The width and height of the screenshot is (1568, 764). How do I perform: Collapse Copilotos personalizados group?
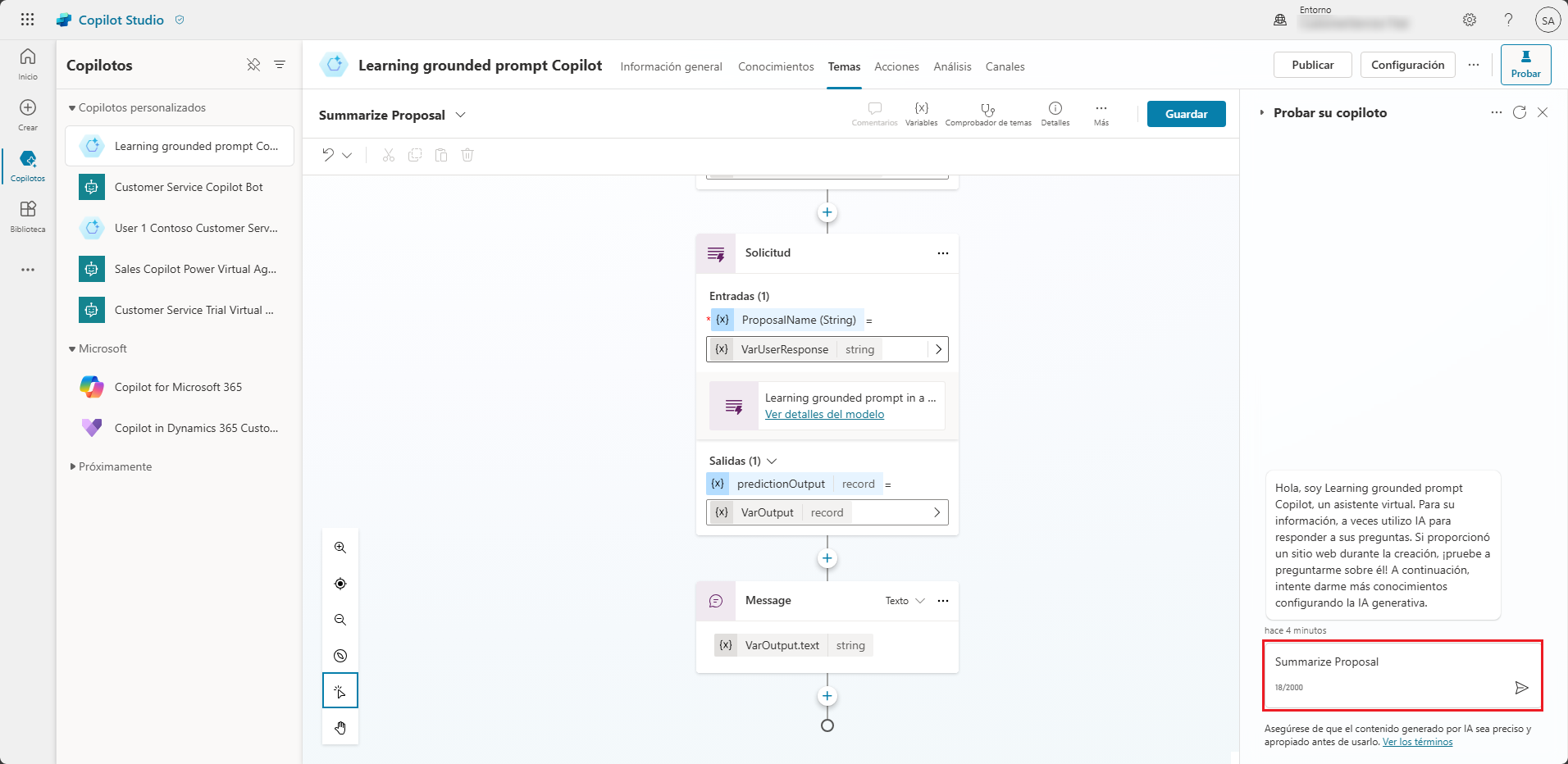(x=72, y=108)
